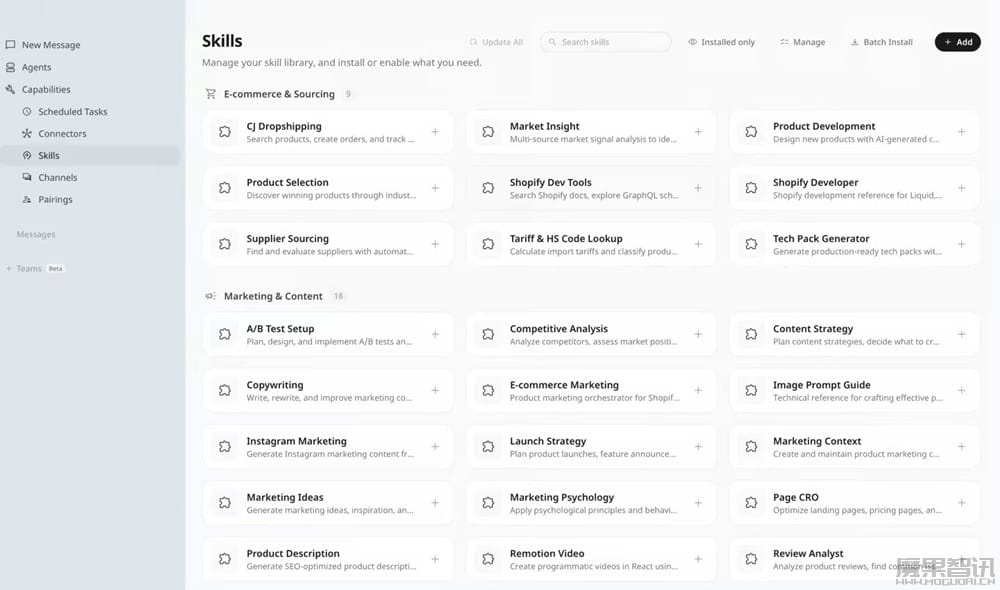Add the Tech Pack Generator skill

961,244
